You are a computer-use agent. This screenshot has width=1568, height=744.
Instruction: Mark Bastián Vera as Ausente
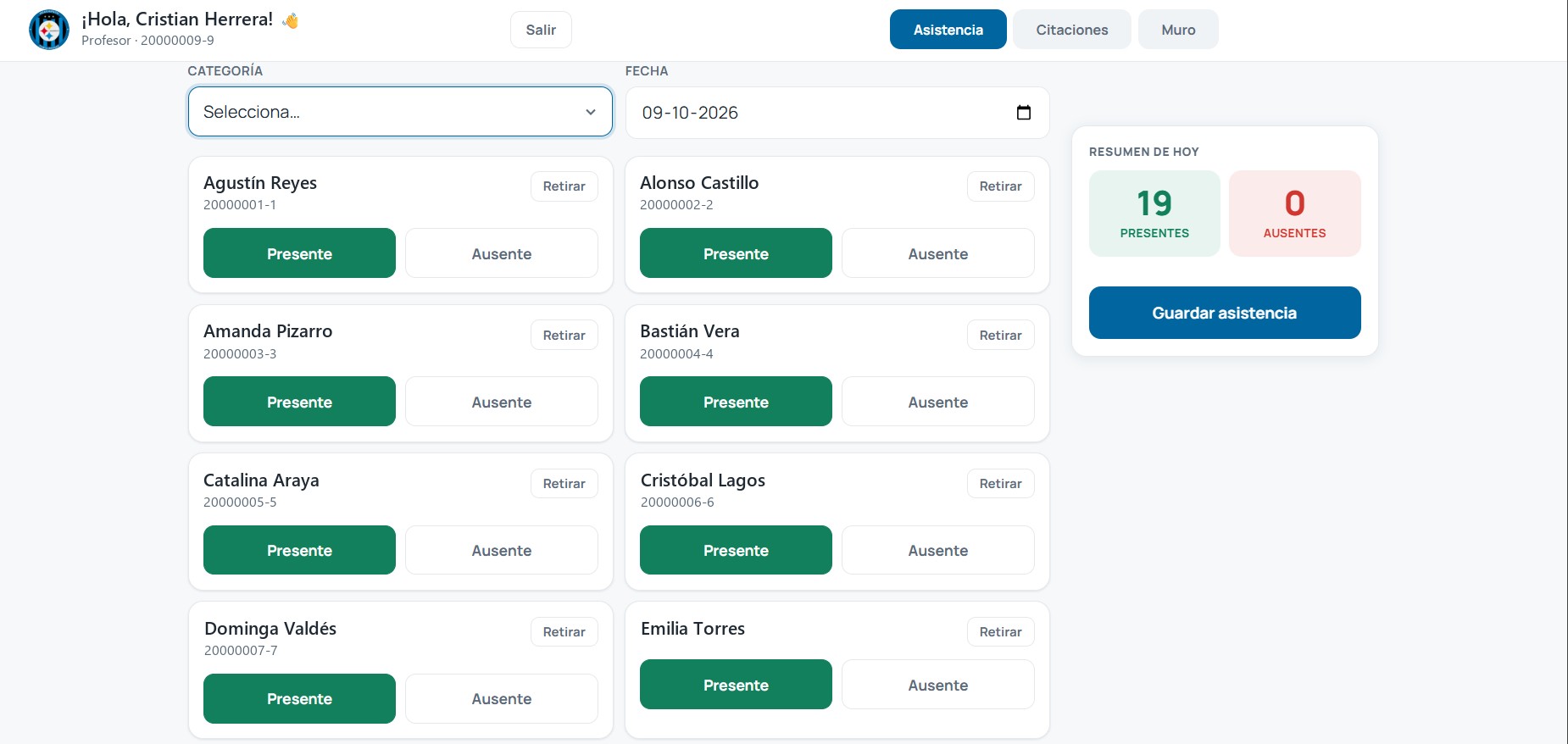938,402
